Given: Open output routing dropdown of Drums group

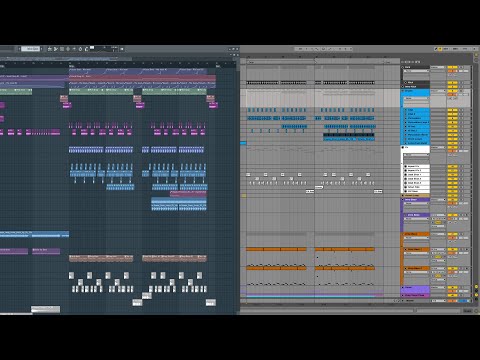Looking at the screenshot, I should 438,91.
